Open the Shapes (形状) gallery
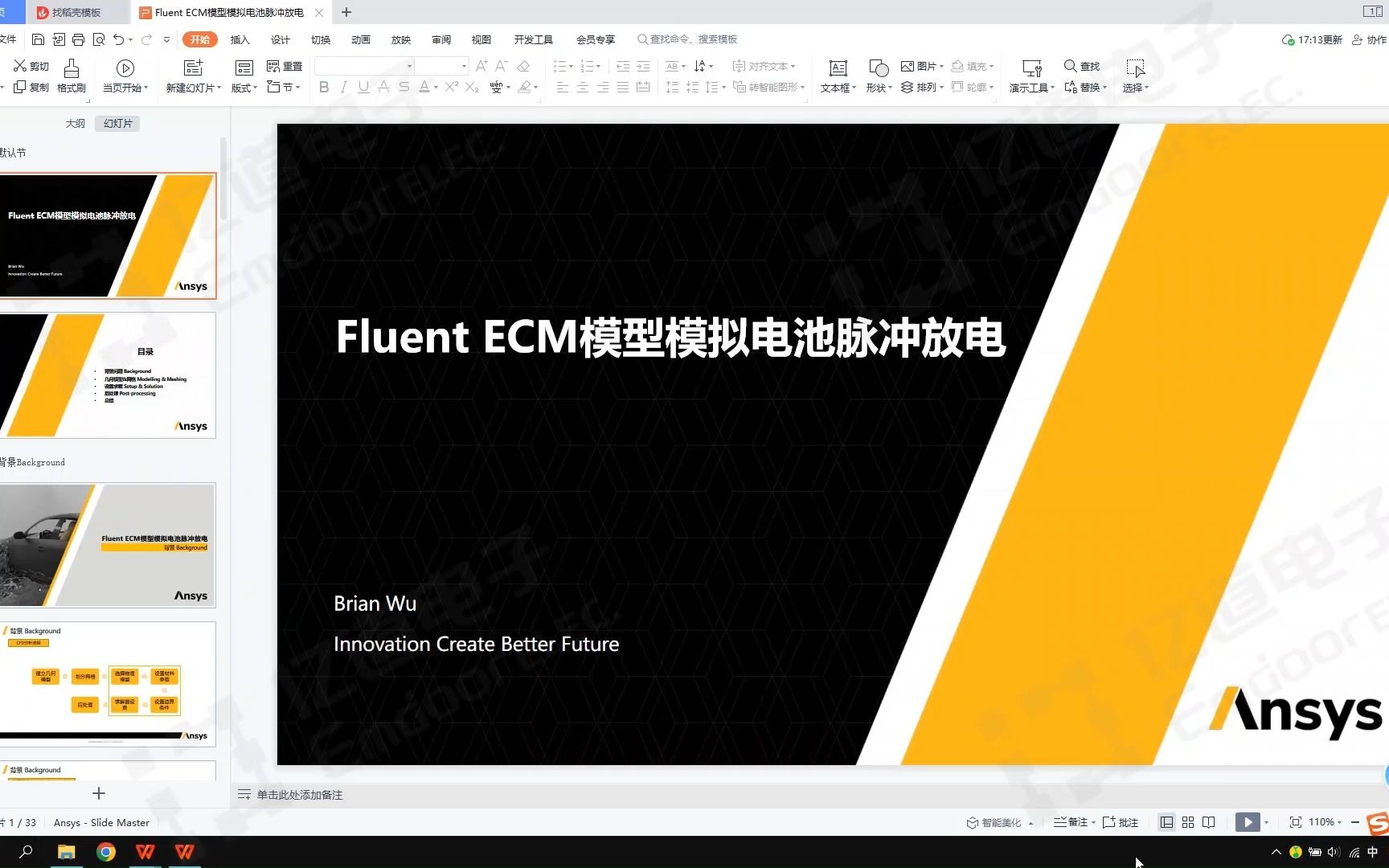Viewport: 1389px width, 868px height. click(879, 76)
